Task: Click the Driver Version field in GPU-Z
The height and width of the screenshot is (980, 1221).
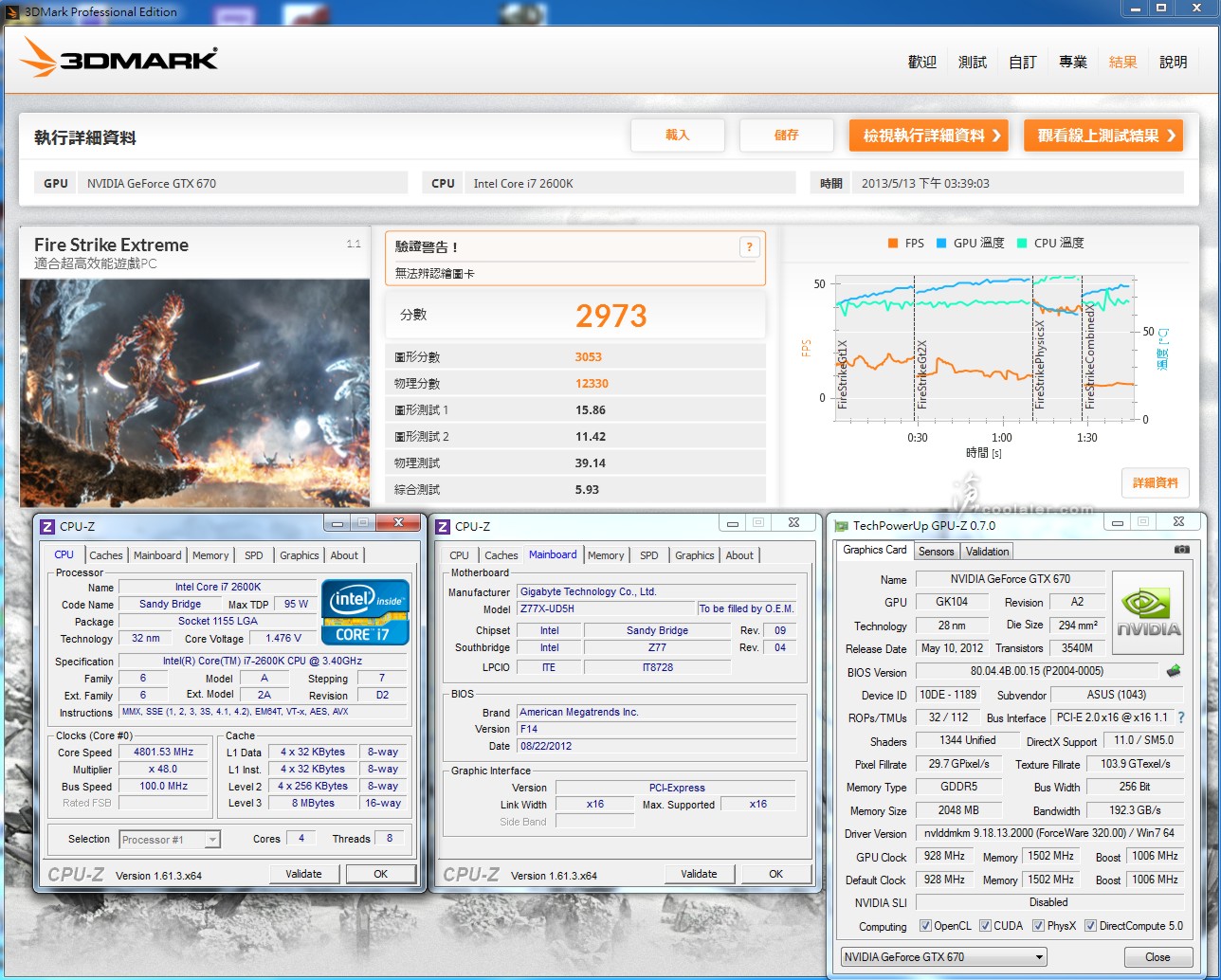Action: click(x=1049, y=833)
